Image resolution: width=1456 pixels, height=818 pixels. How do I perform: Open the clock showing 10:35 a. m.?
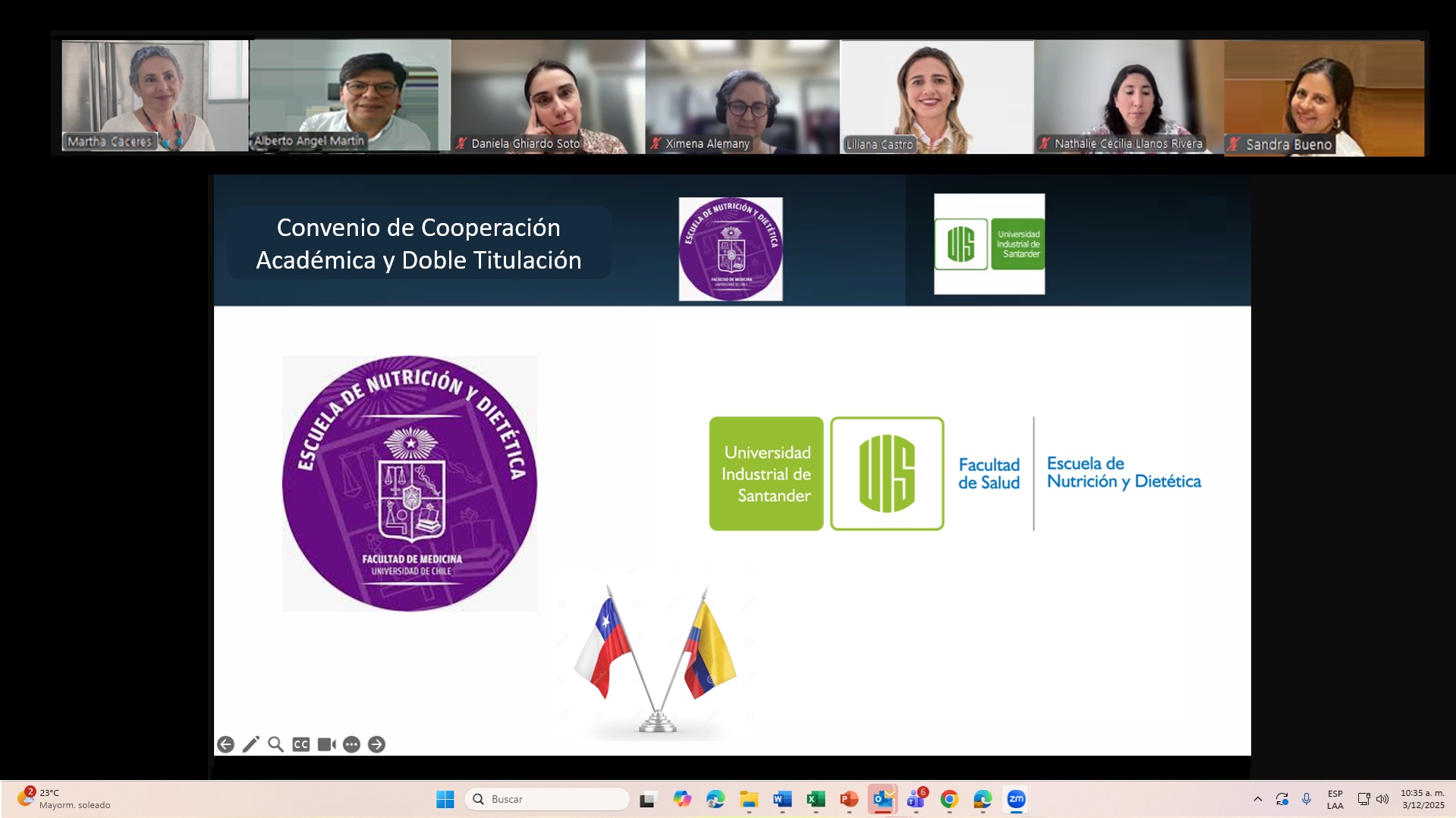click(1423, 799)
